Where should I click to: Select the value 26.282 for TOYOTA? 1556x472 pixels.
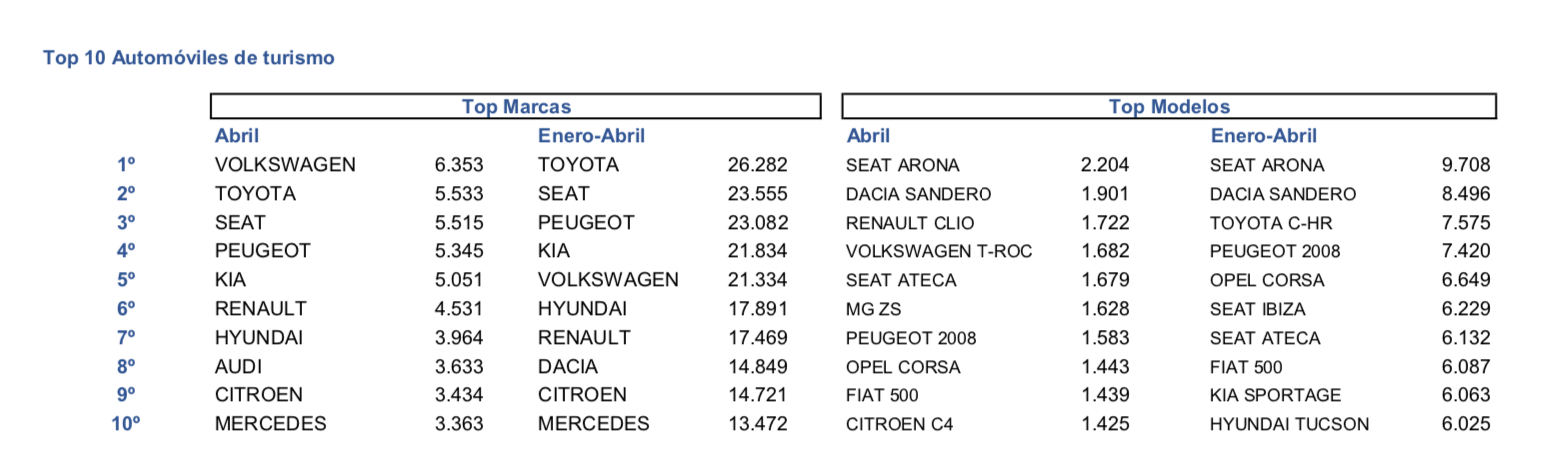758,165
